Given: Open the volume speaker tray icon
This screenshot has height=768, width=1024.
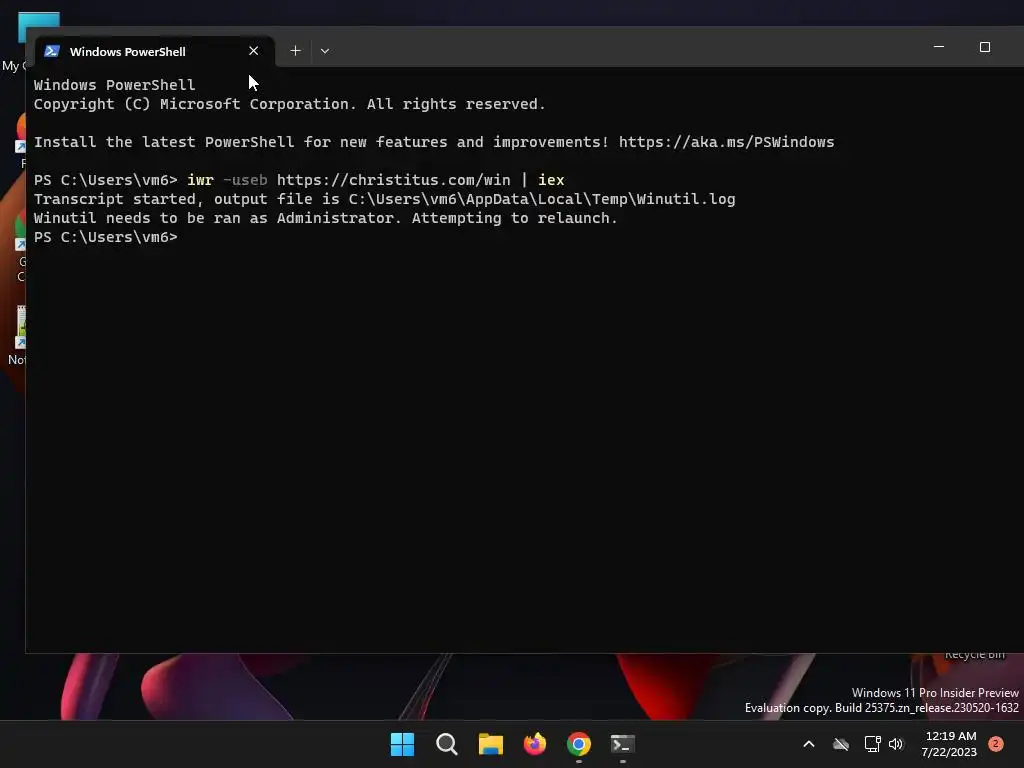Looking at the screenshot, I should [896, 744].
